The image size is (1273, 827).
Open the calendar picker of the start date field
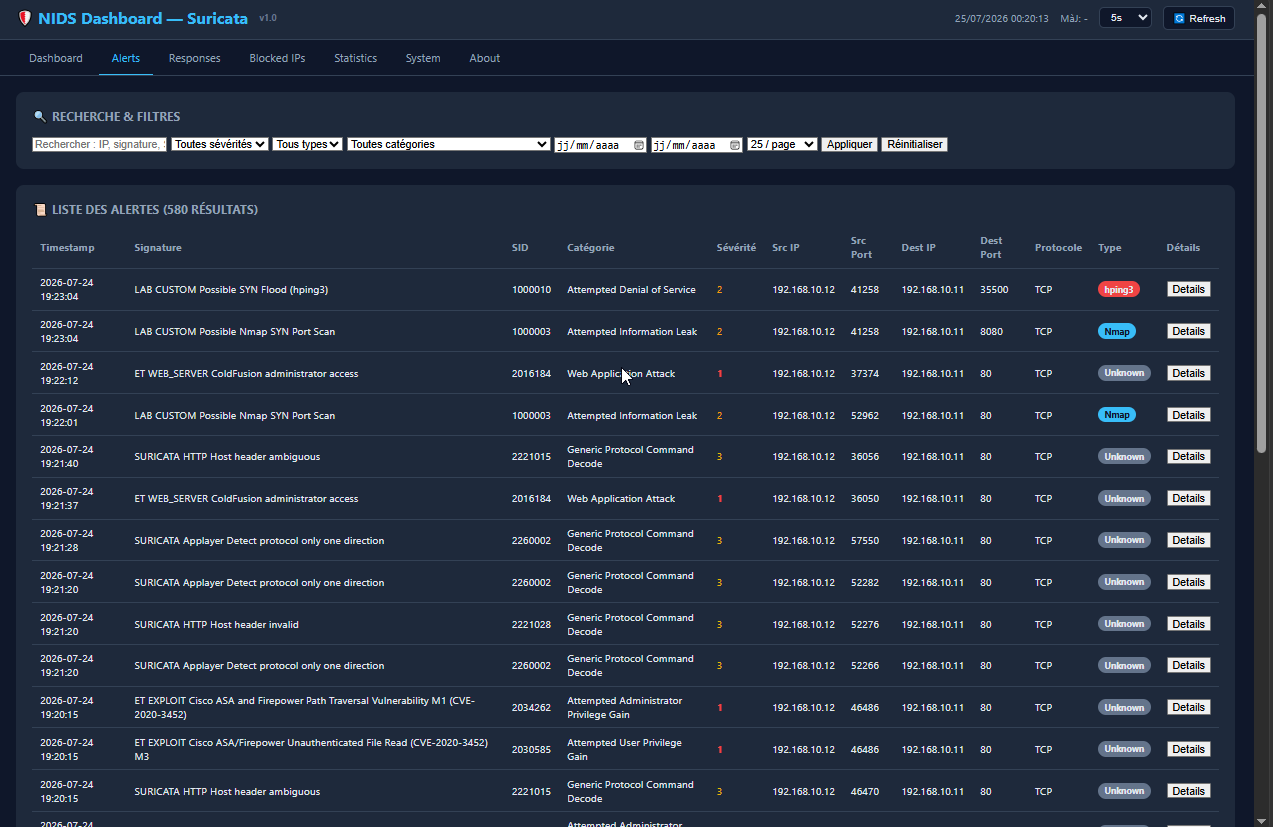click(639, 145)
